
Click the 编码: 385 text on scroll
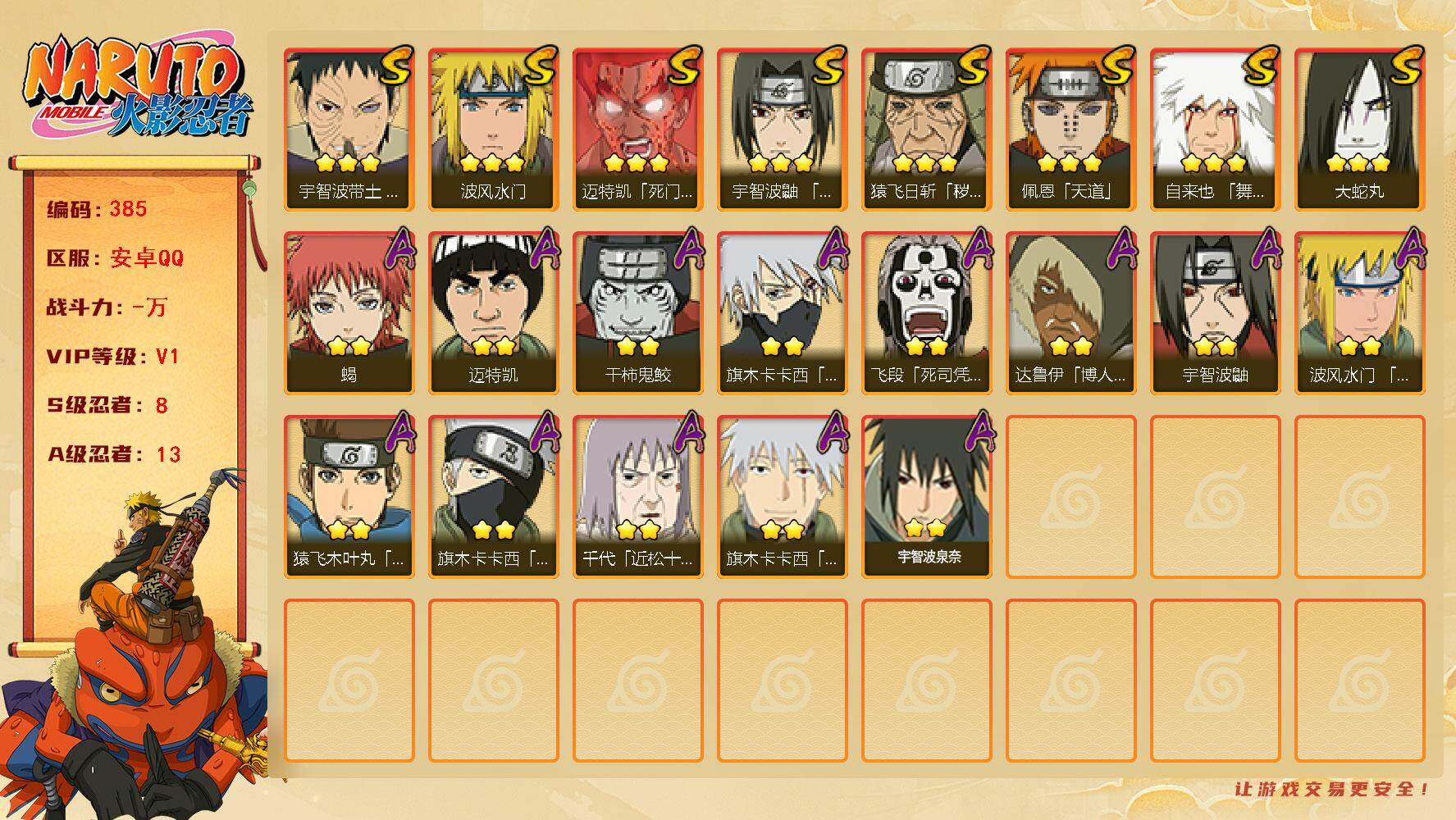[x=97, y=209]
